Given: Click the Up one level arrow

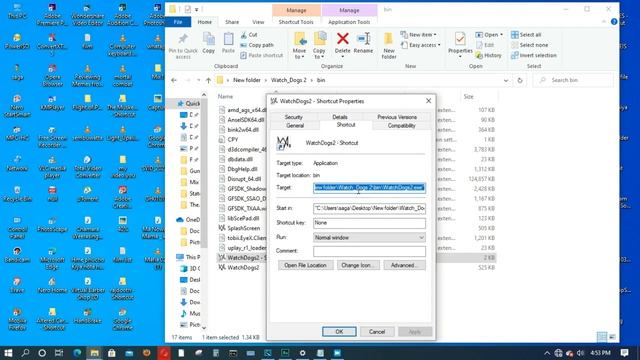Looking at the screenshot, I should click(208, 80).
